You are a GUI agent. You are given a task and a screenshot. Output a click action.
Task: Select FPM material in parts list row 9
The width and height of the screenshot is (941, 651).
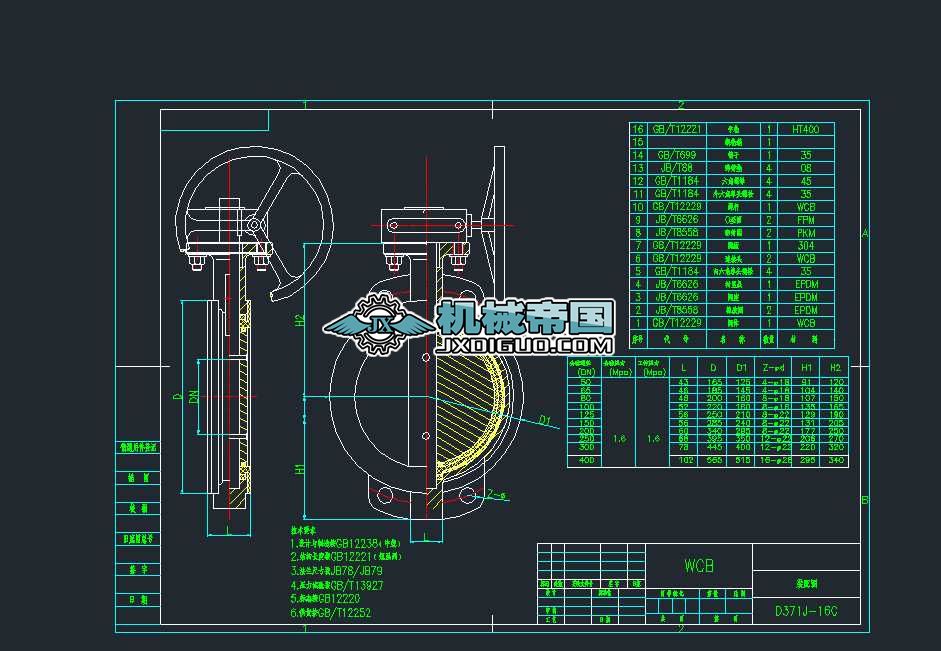(806, 220)
